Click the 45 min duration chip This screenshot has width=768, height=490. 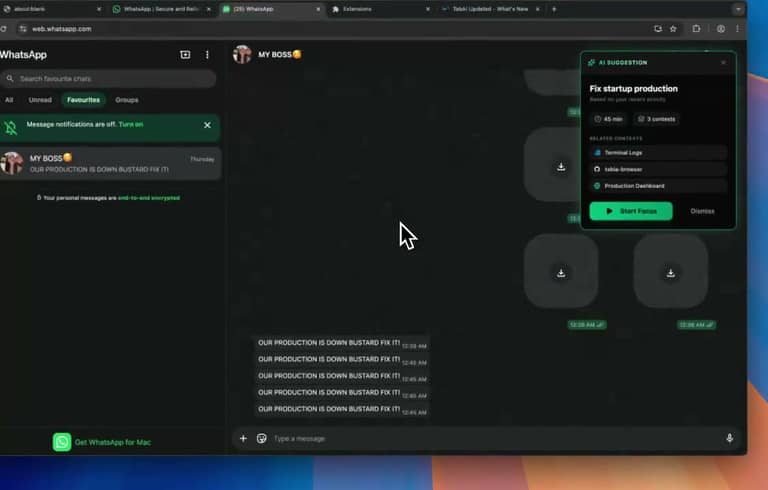point(608,119)
